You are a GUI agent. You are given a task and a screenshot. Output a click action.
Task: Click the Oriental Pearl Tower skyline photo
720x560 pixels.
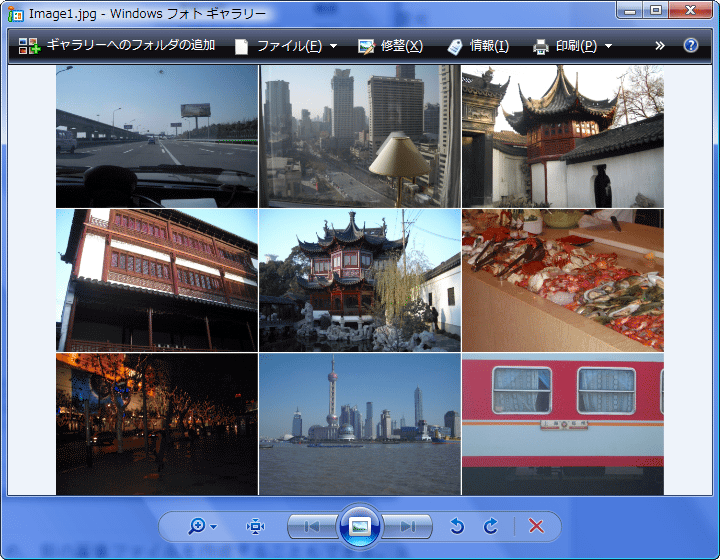click(x=360, y=422)
